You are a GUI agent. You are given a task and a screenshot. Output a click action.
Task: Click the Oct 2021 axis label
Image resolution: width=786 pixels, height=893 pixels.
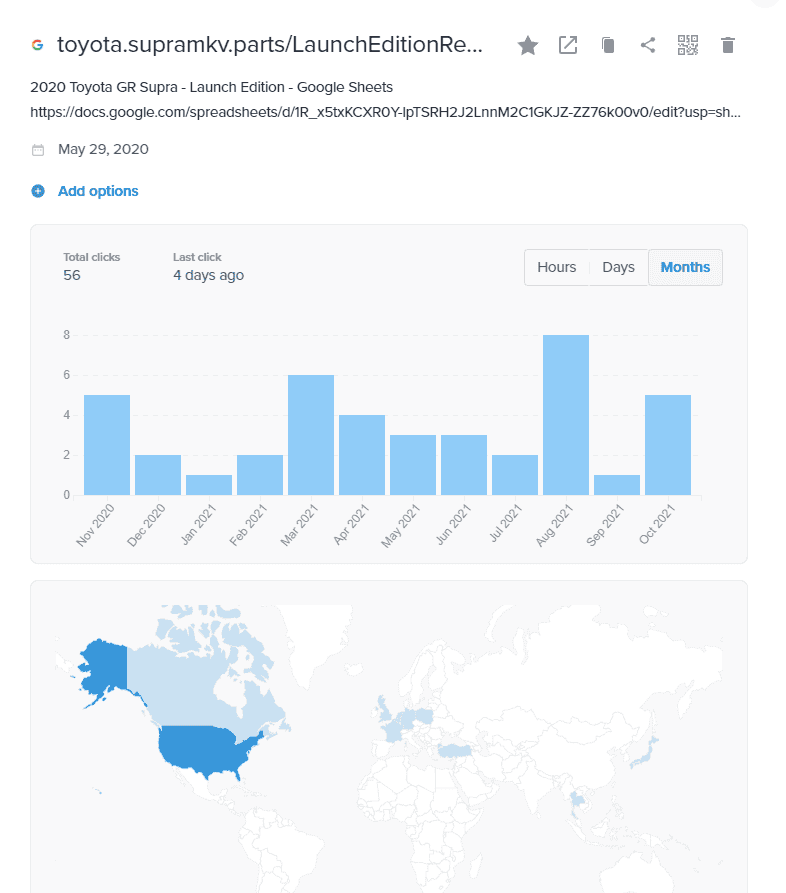(657, 525)
